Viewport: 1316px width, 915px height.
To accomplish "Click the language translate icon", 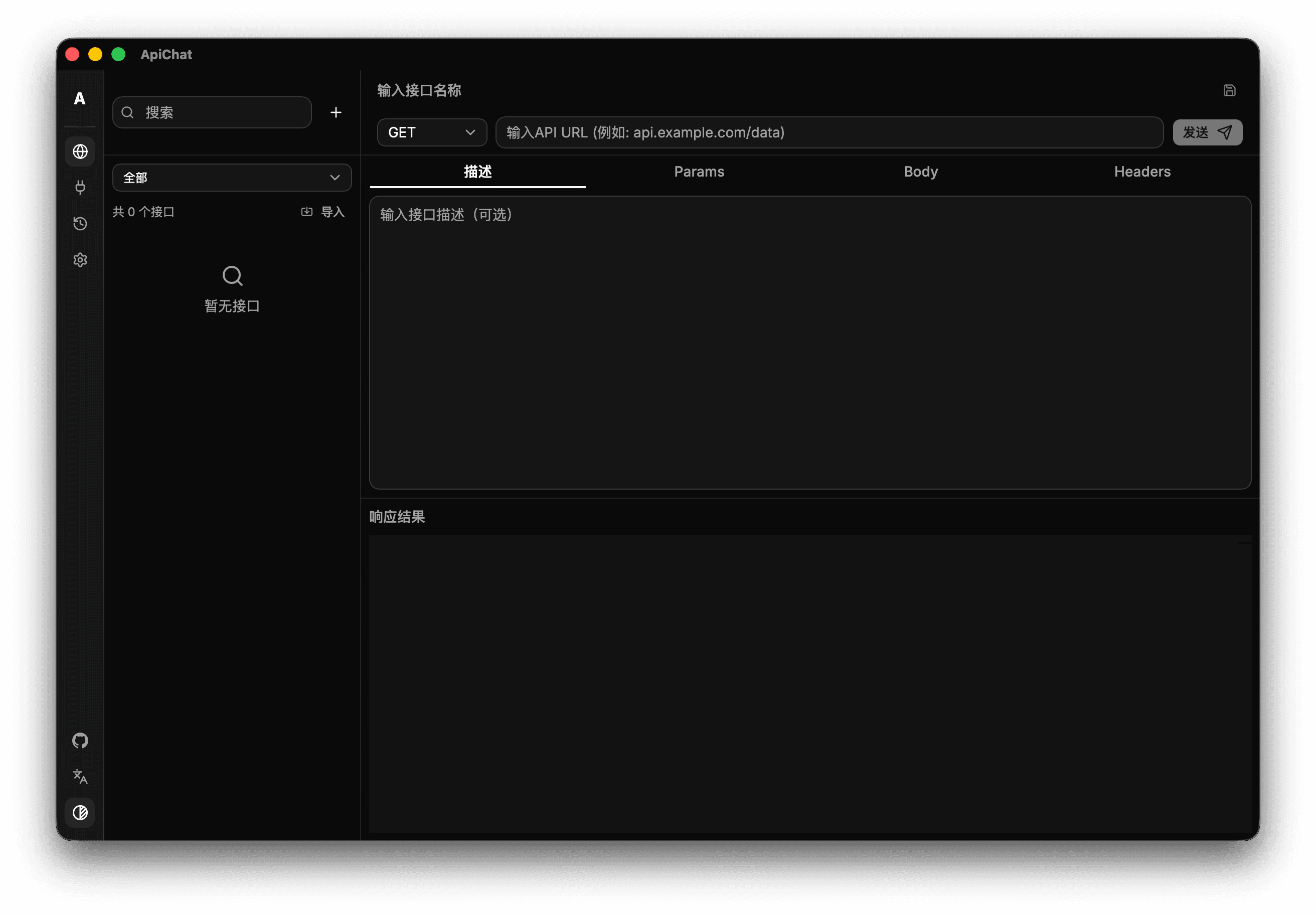I will pos(80,777).
